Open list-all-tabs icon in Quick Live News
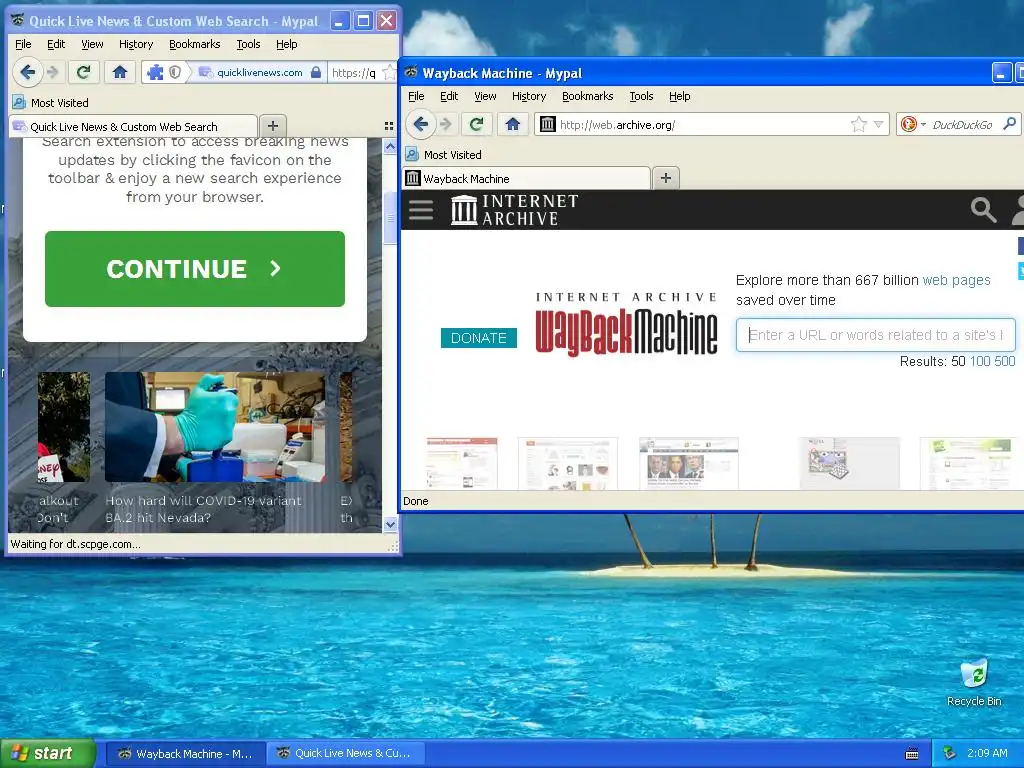Screen dimensions: 1024x768 (389, 126)
